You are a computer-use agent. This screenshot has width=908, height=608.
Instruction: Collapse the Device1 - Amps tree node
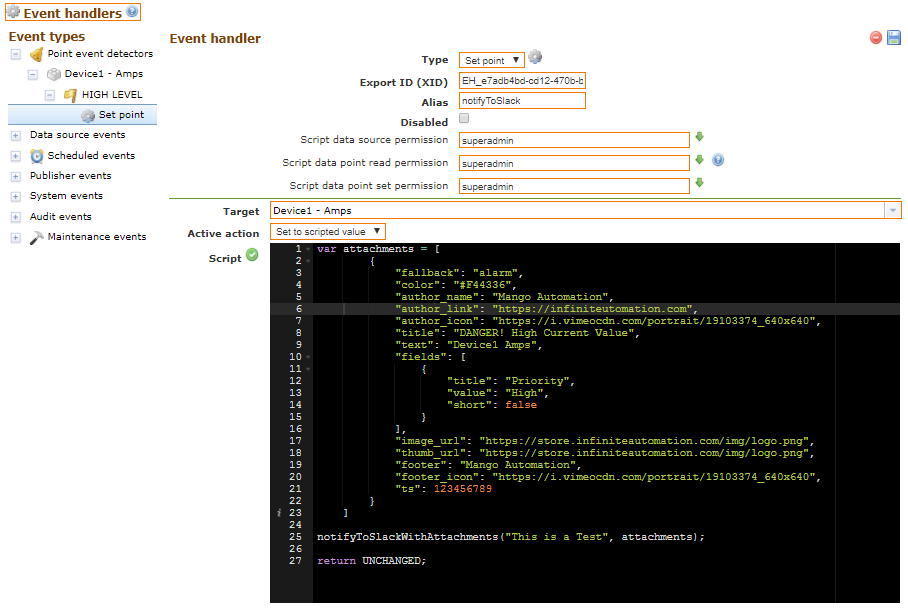pyautogui.click(x=33, y=75)
